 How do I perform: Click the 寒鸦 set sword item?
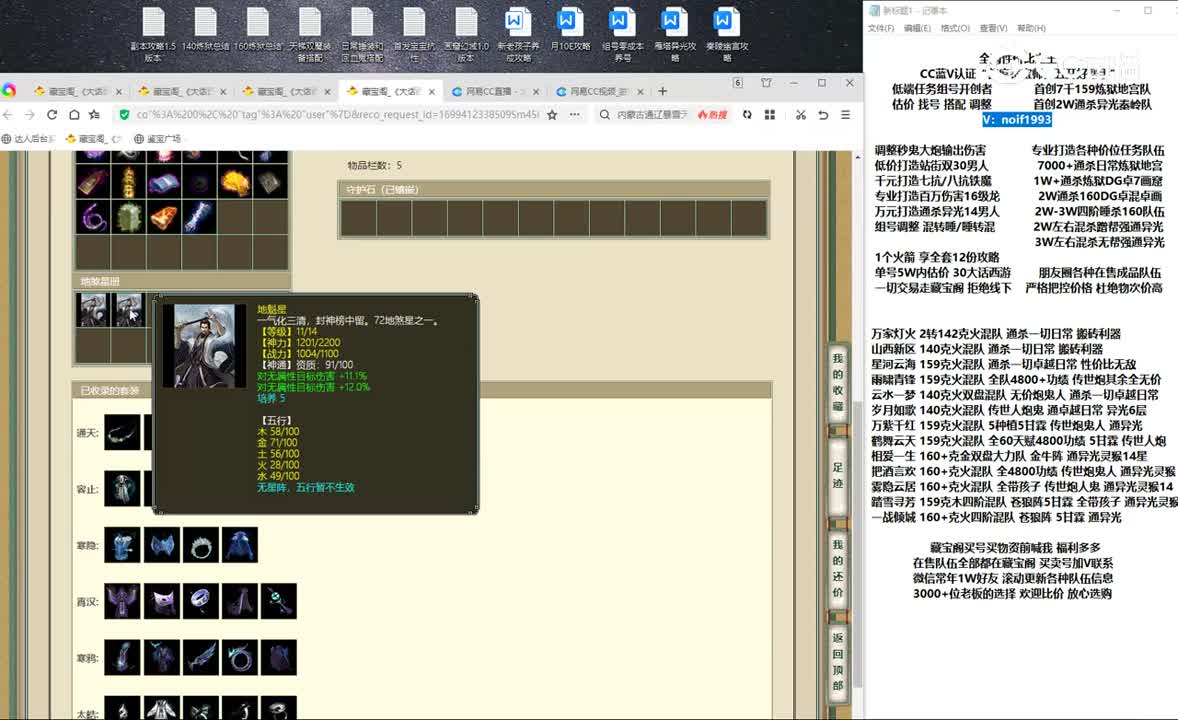[x=201, y=658]
